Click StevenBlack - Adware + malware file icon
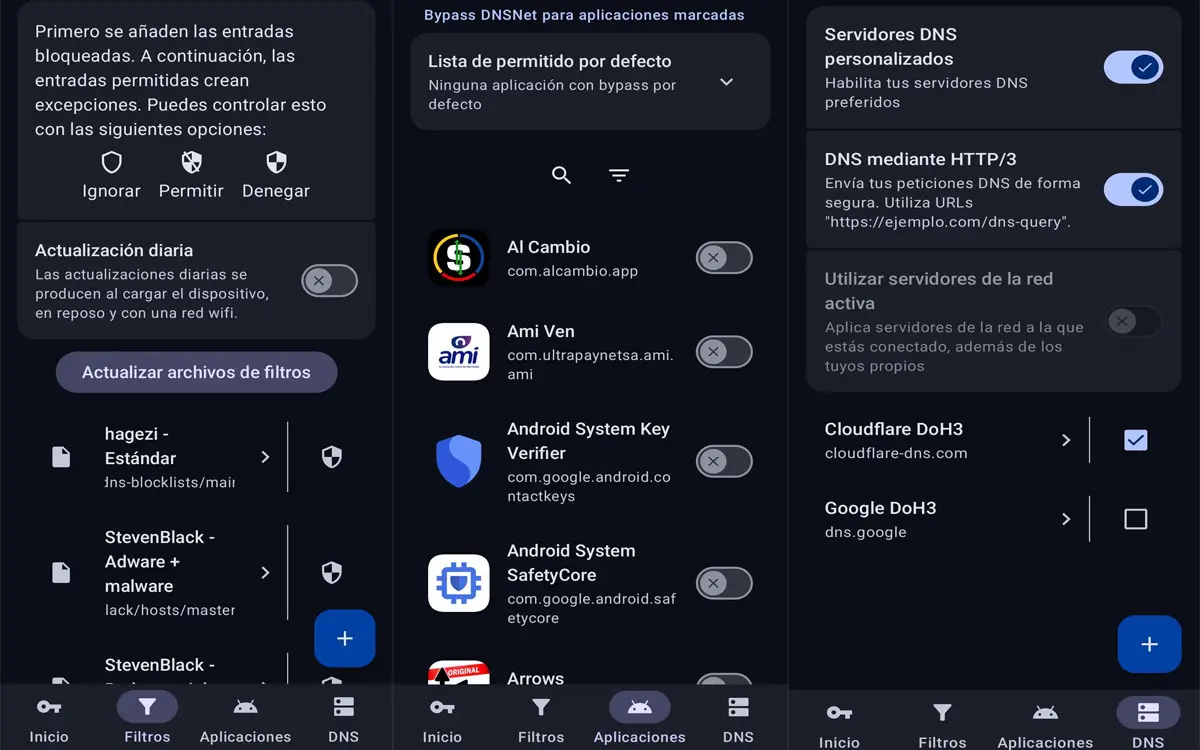 pyautogui.click(x=61, y=572)
